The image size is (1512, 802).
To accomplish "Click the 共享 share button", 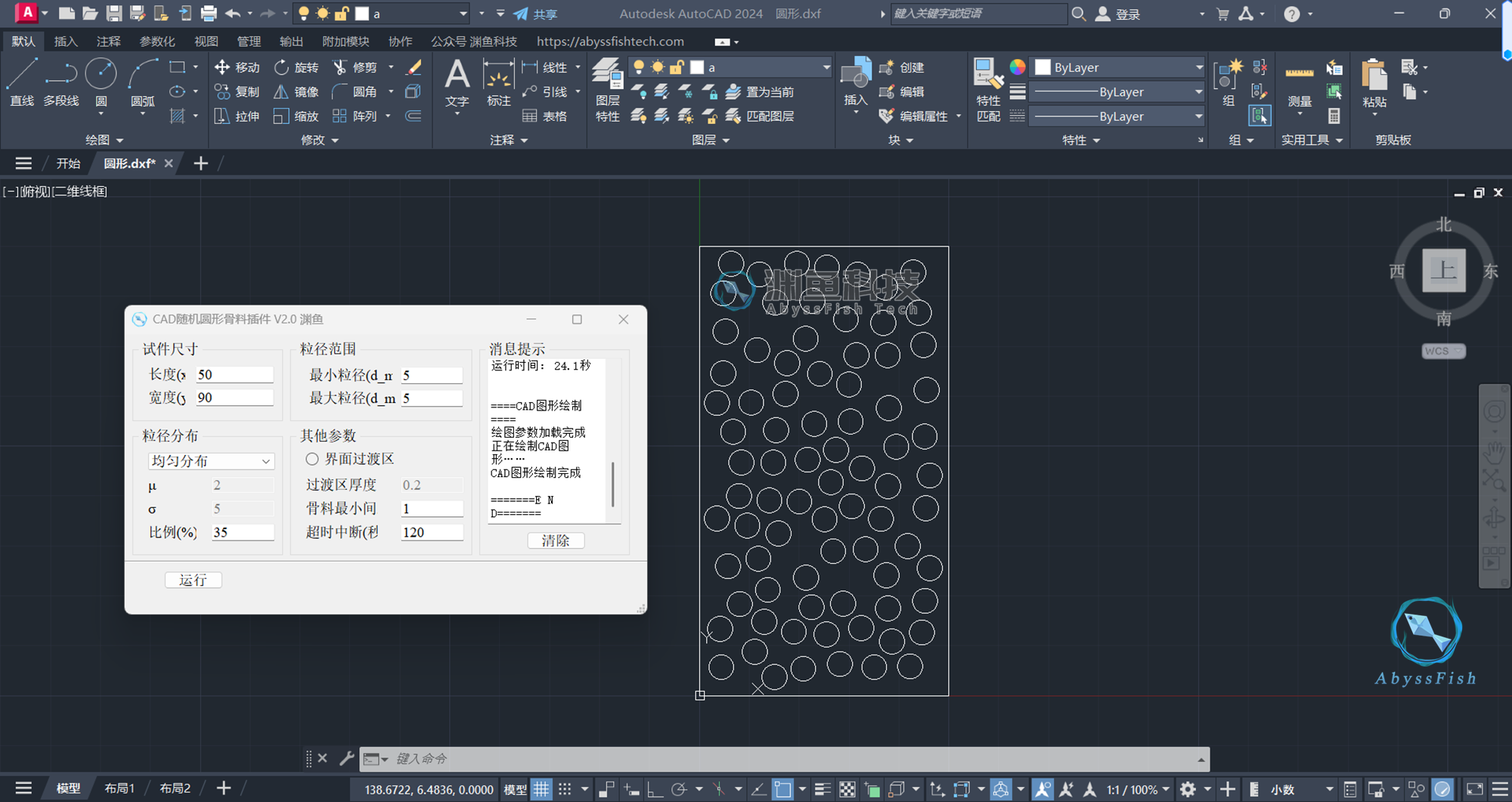I will click(x=536, y=14).
